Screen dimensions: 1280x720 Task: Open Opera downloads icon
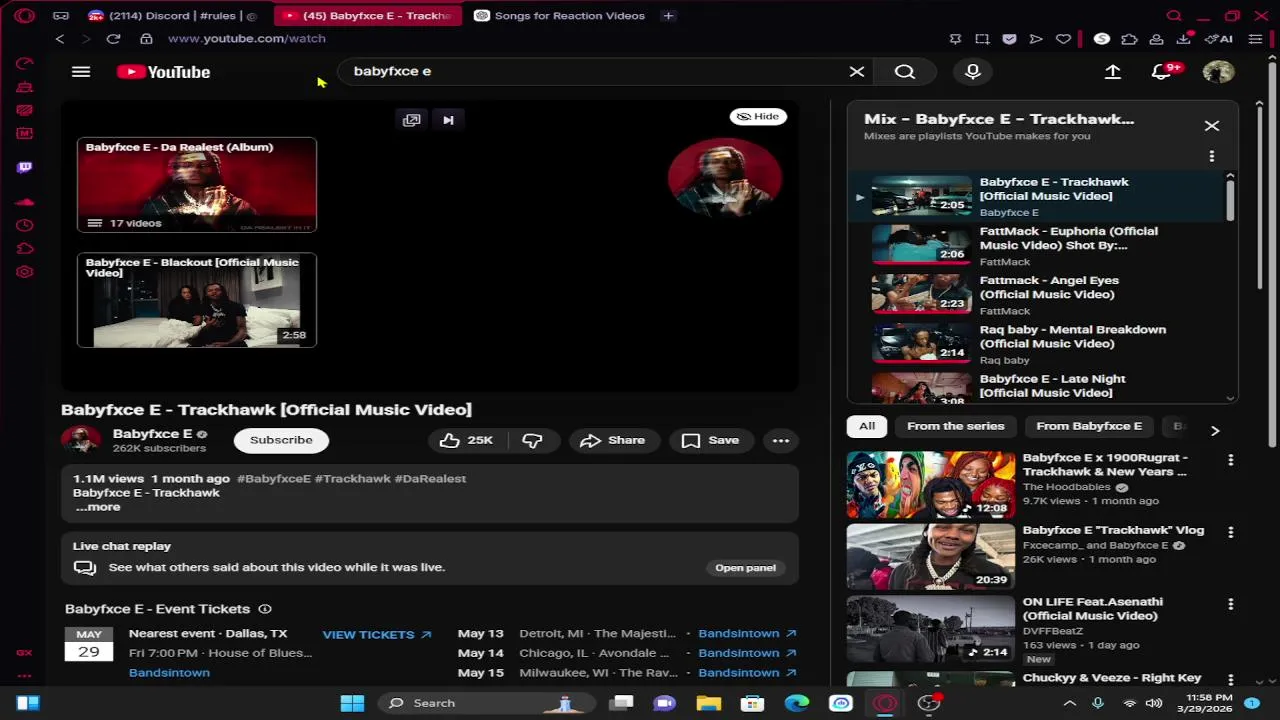click(x=1184, y=39)
